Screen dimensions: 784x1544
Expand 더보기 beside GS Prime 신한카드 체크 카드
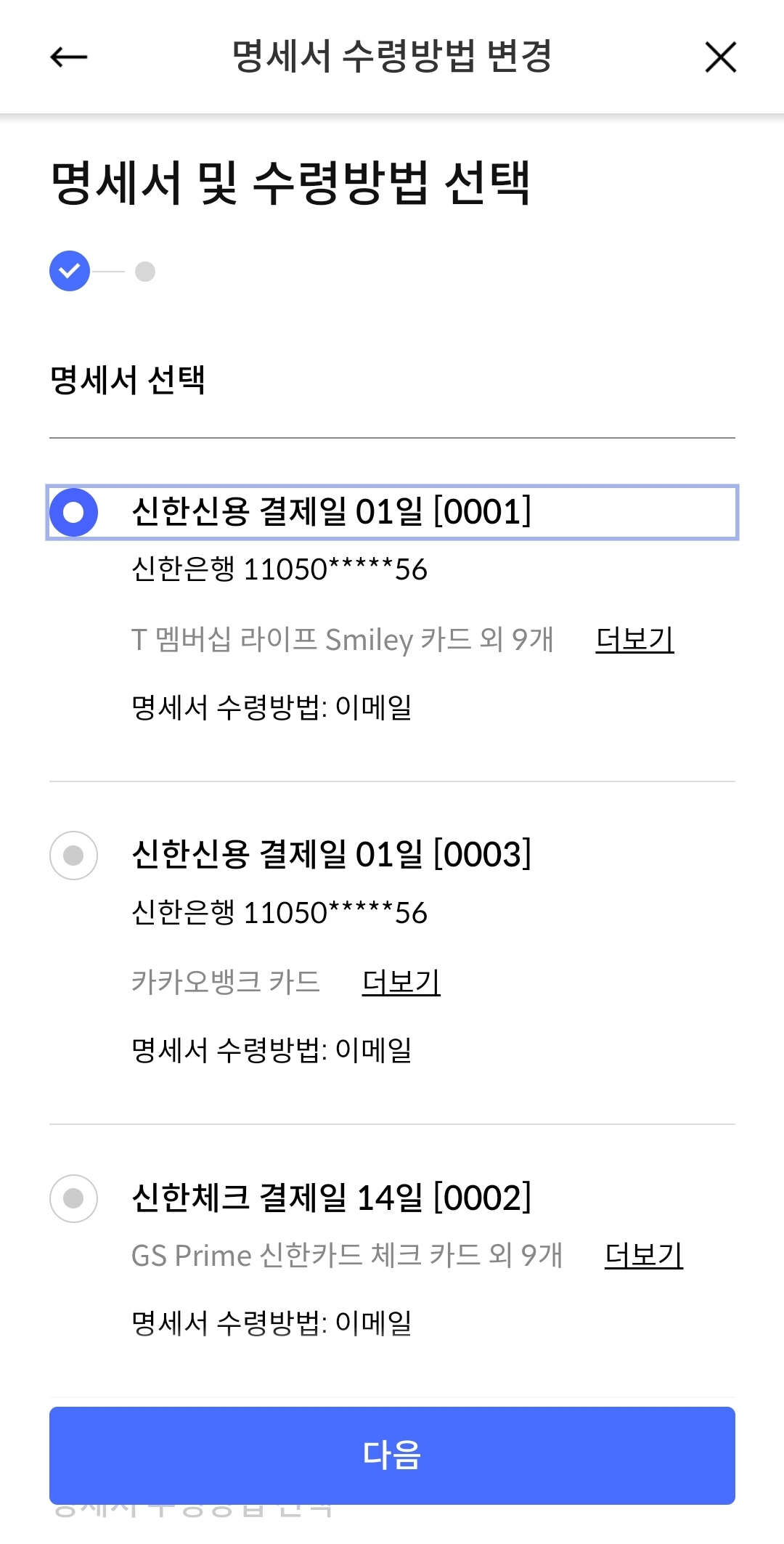tap(643, 1255)
